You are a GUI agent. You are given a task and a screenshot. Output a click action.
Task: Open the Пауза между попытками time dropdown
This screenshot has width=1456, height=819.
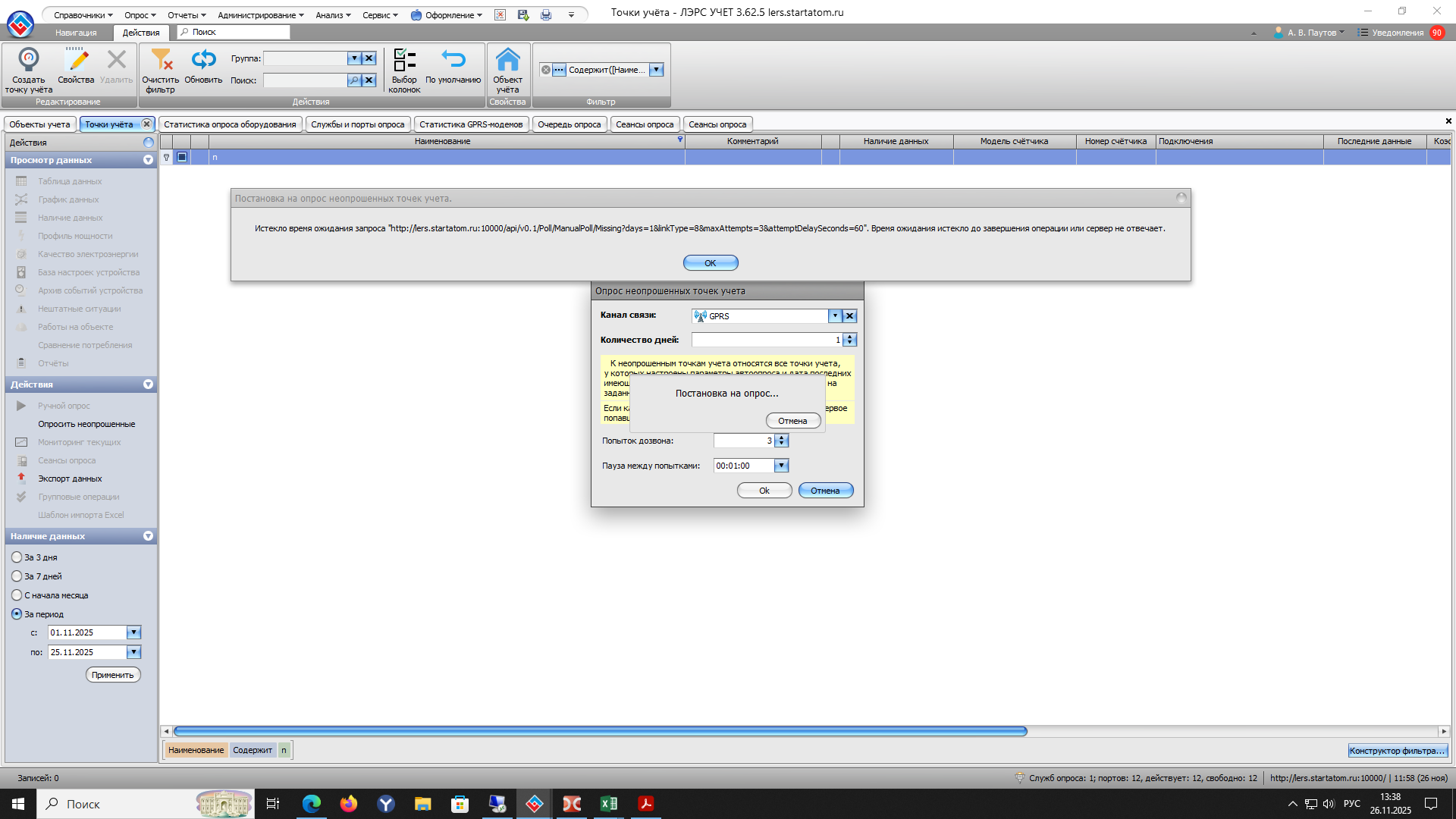[781, 466]
